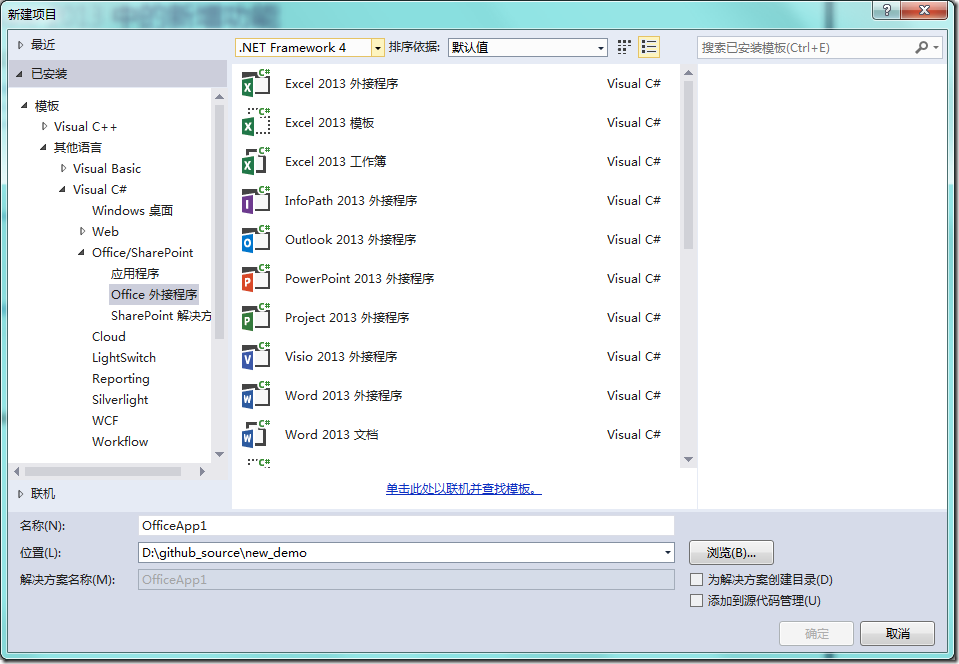The height and width of the screenshot is (664, 959).
Task: Expand the Visual Basic node
Action: [x=63, y=168]
